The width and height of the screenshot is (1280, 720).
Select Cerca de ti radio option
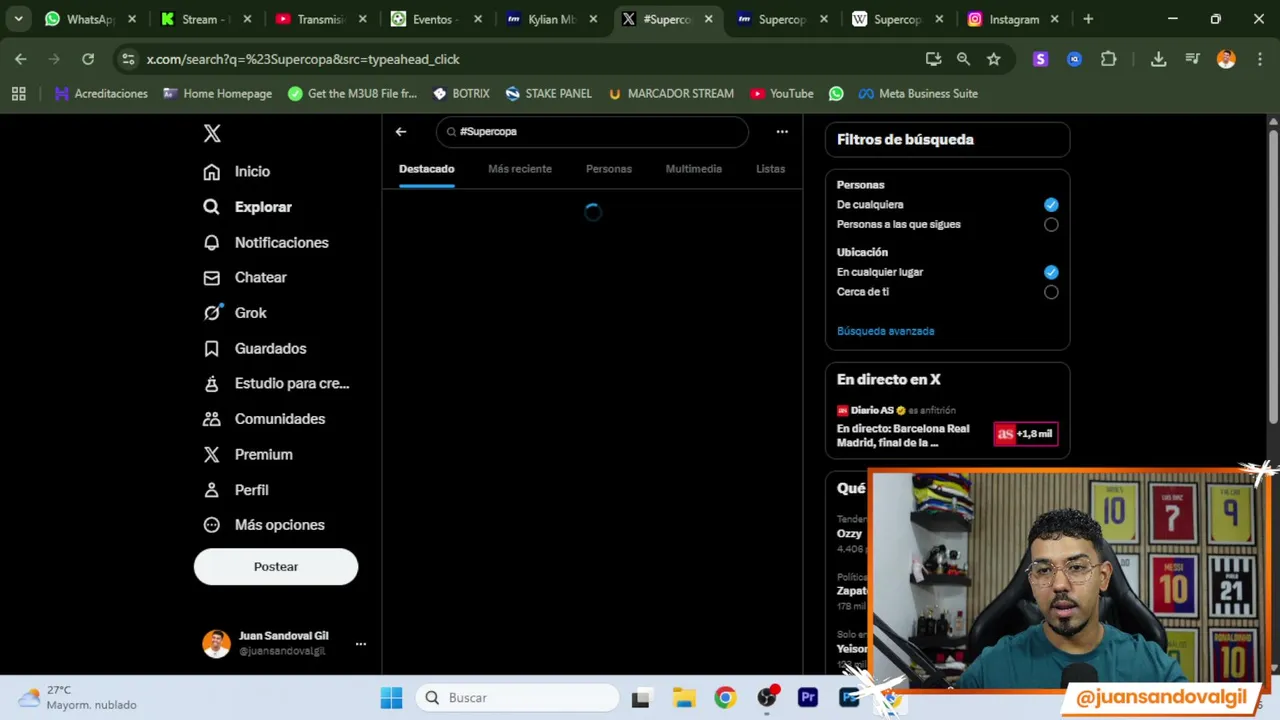1051,292
